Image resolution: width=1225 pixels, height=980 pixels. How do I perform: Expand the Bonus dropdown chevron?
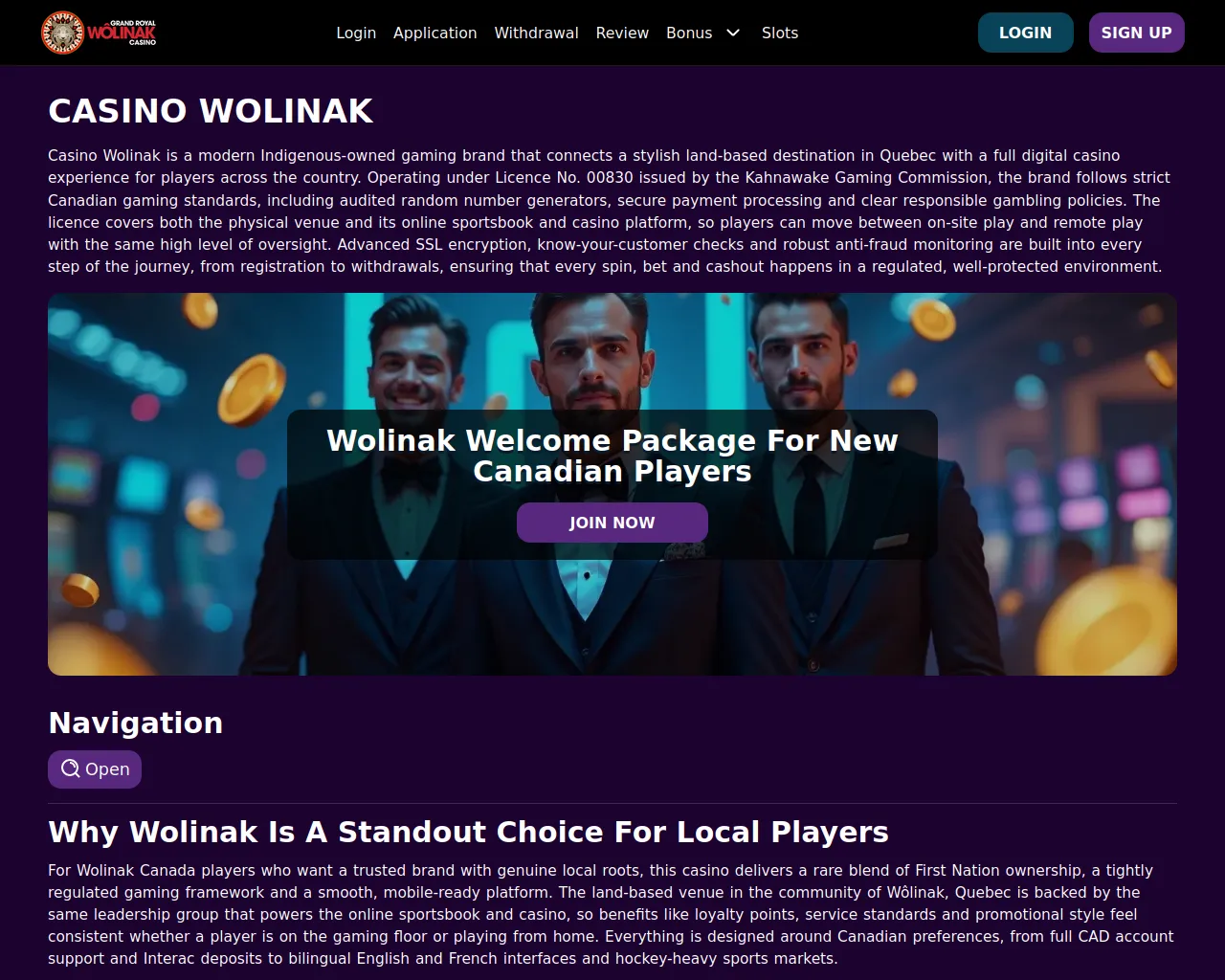click(x=733, y=33)
